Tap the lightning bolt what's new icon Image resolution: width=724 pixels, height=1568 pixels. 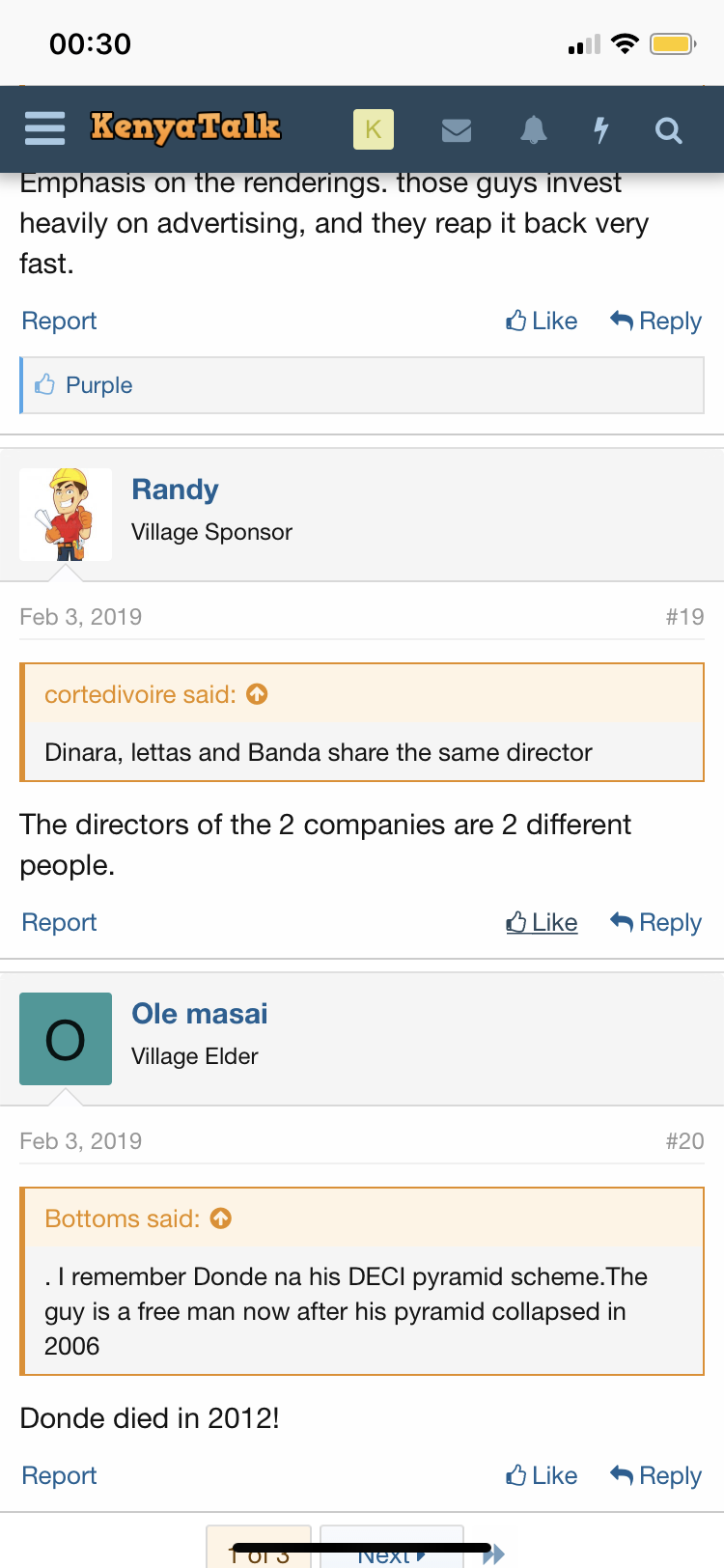pyautogui.click(x=600, y=129)
